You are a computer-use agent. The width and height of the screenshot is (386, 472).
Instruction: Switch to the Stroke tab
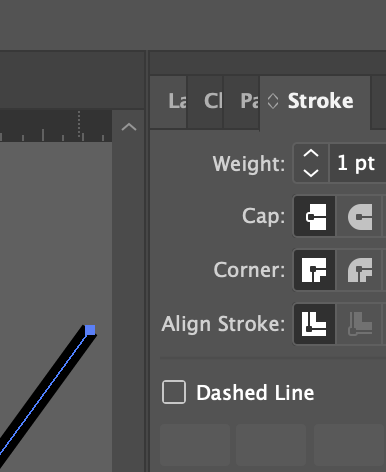pyautogui.click(x=315, y=102)
